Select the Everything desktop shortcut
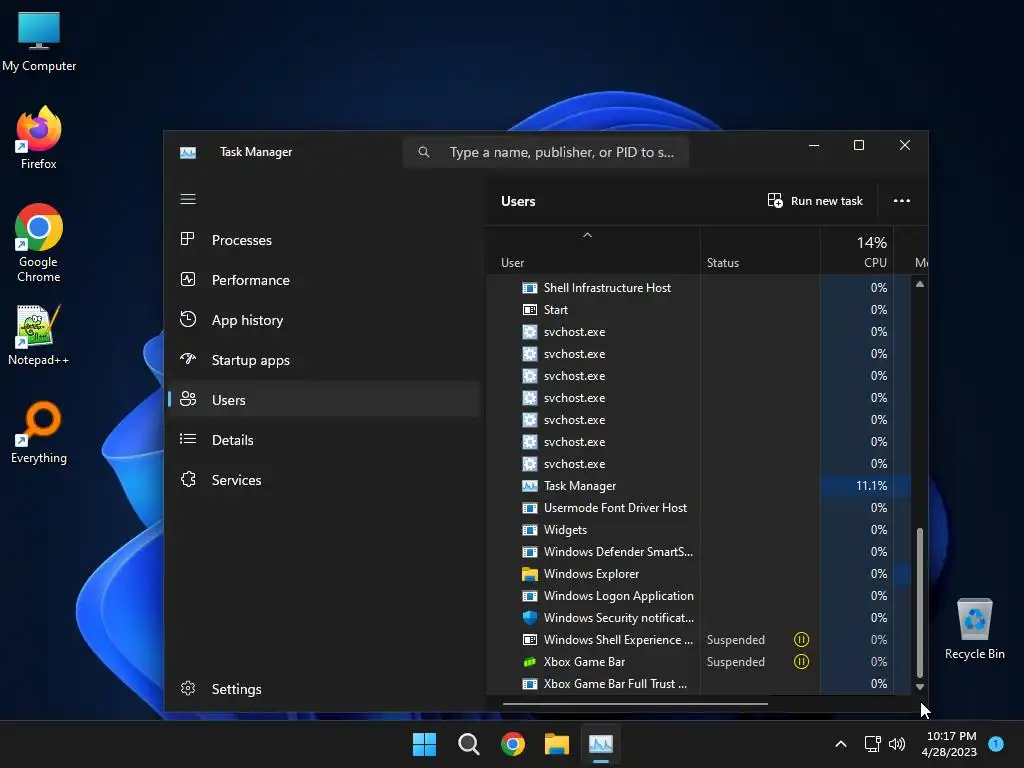This screenshot has width=1024, height=768. 39,432
